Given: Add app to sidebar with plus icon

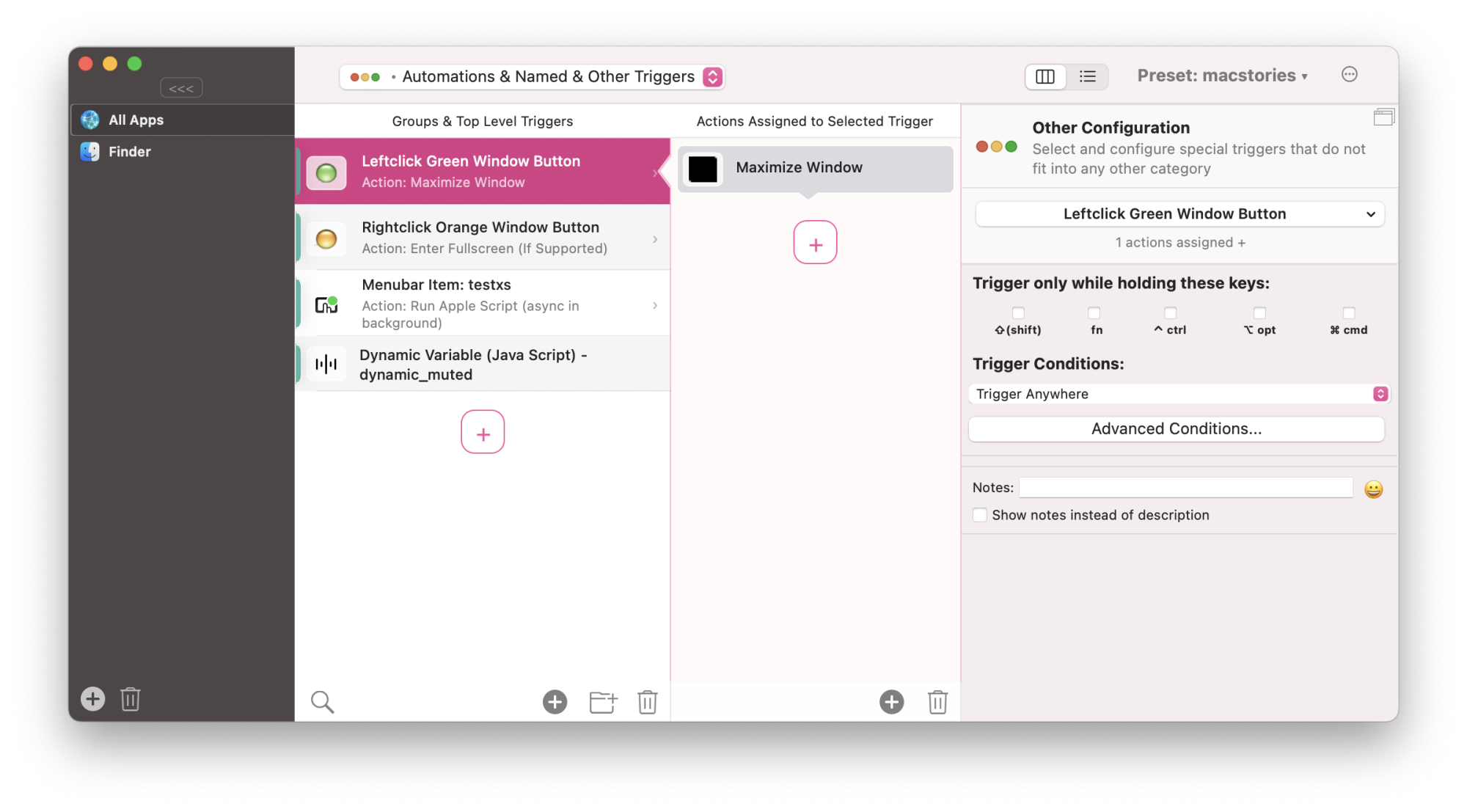Looking at the screenshot, I should point(92,698).
